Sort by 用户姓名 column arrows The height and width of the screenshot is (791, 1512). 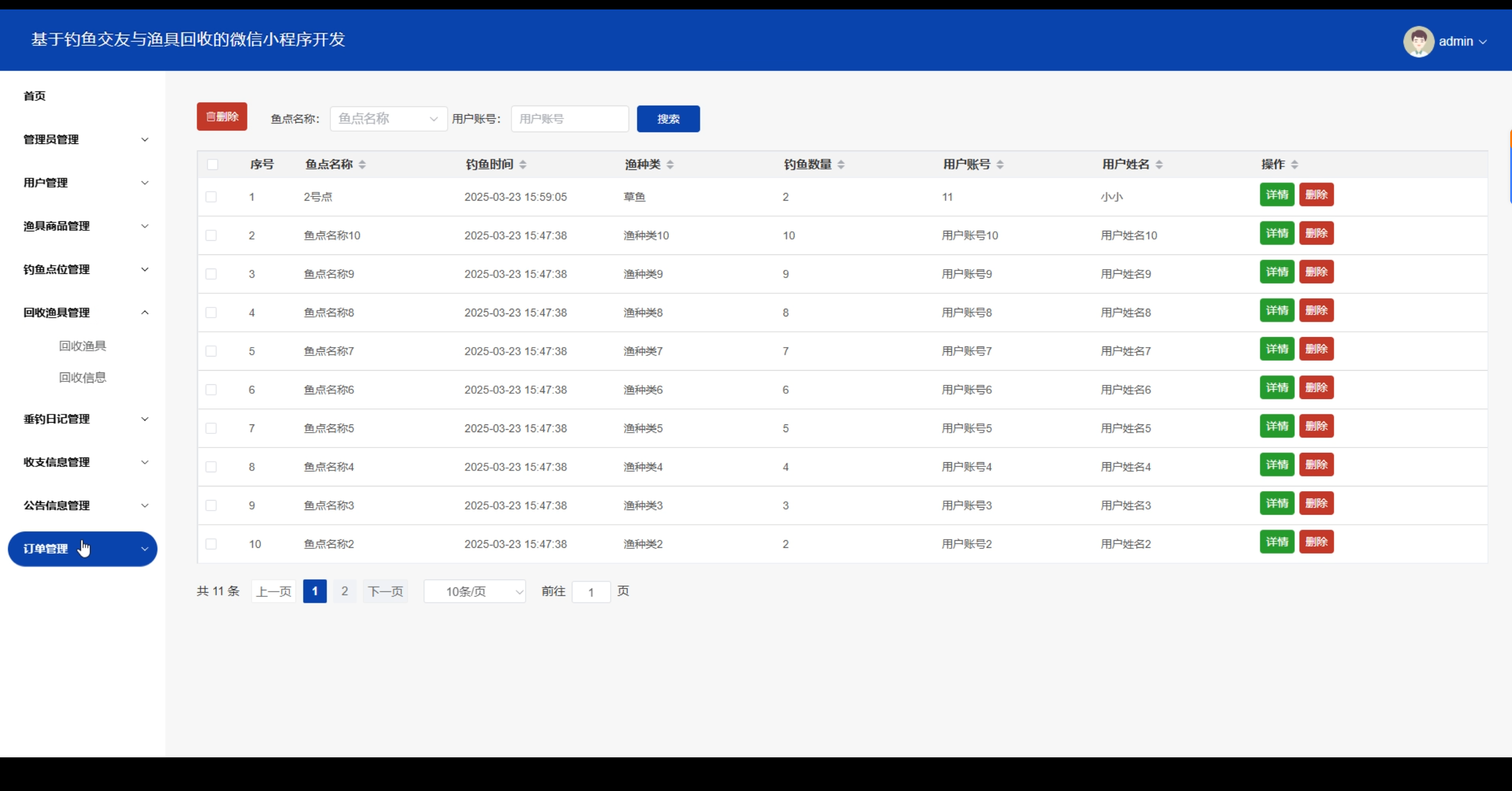[1159, 165]
